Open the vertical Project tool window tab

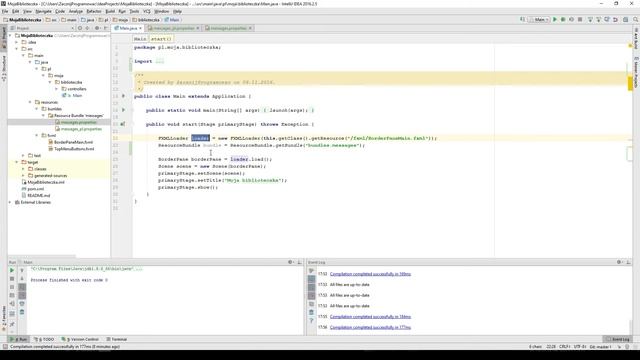(x=4, y=38)
